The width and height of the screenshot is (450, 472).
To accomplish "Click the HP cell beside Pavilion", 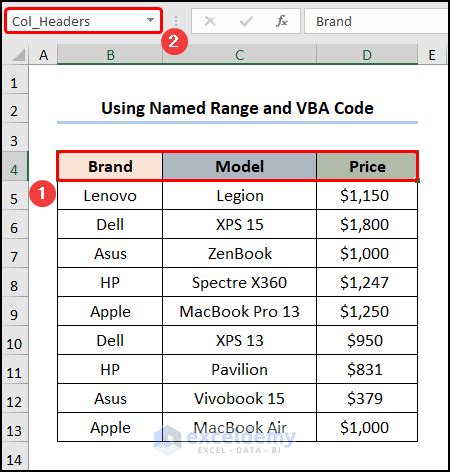I will tap(110, 369).
